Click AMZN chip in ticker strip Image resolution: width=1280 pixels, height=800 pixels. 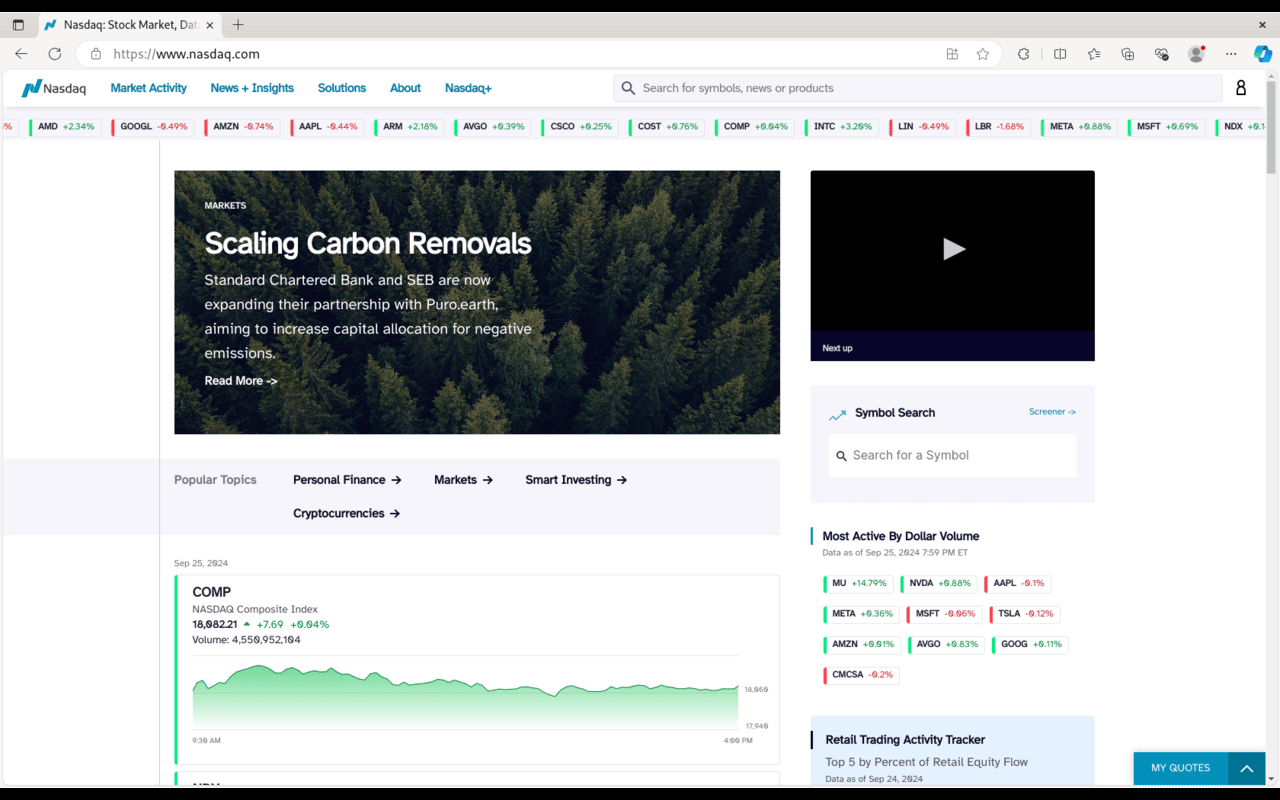(x=243, y=127)
